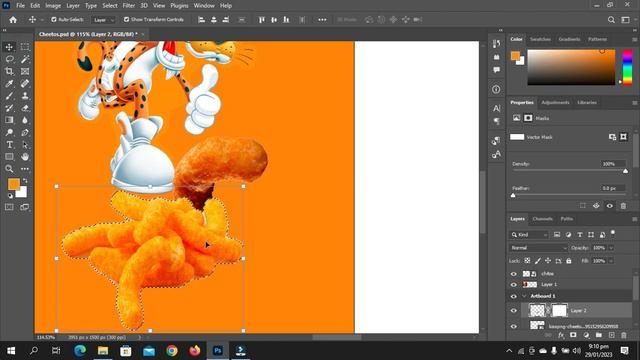The height and width of the screenshot is (360, 640).
Task: Switch to the Swatches tab
Action: [x=540, y=39]
